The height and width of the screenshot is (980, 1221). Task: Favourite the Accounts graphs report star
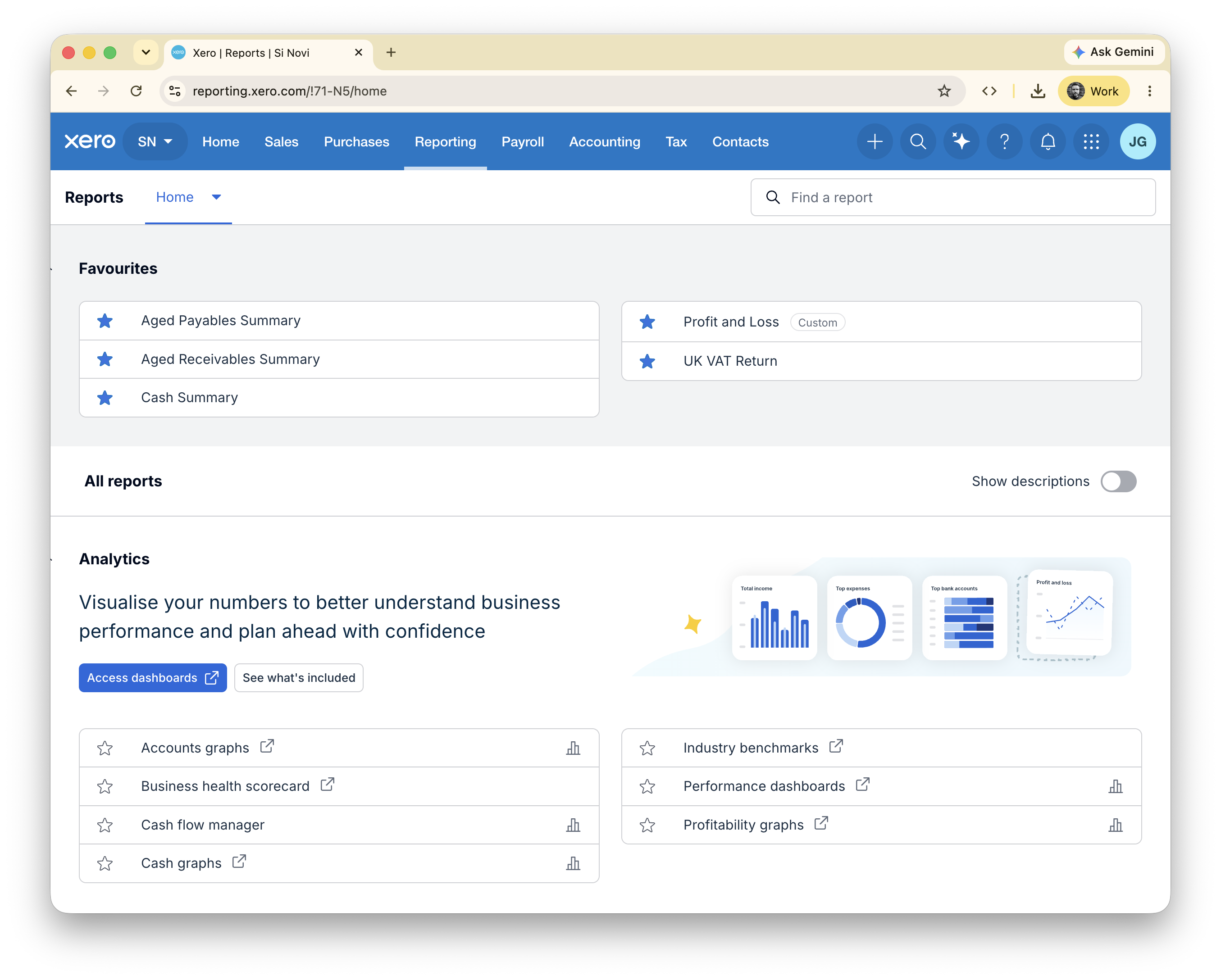pyautogui.click(x=105, y=748)
